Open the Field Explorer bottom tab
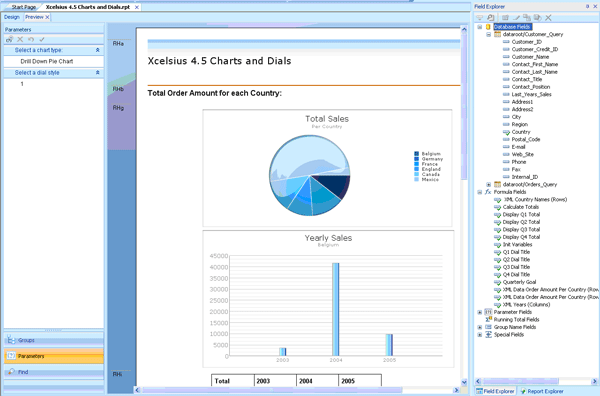This screenshot has width=600, height=396. (x=495, y=391)
